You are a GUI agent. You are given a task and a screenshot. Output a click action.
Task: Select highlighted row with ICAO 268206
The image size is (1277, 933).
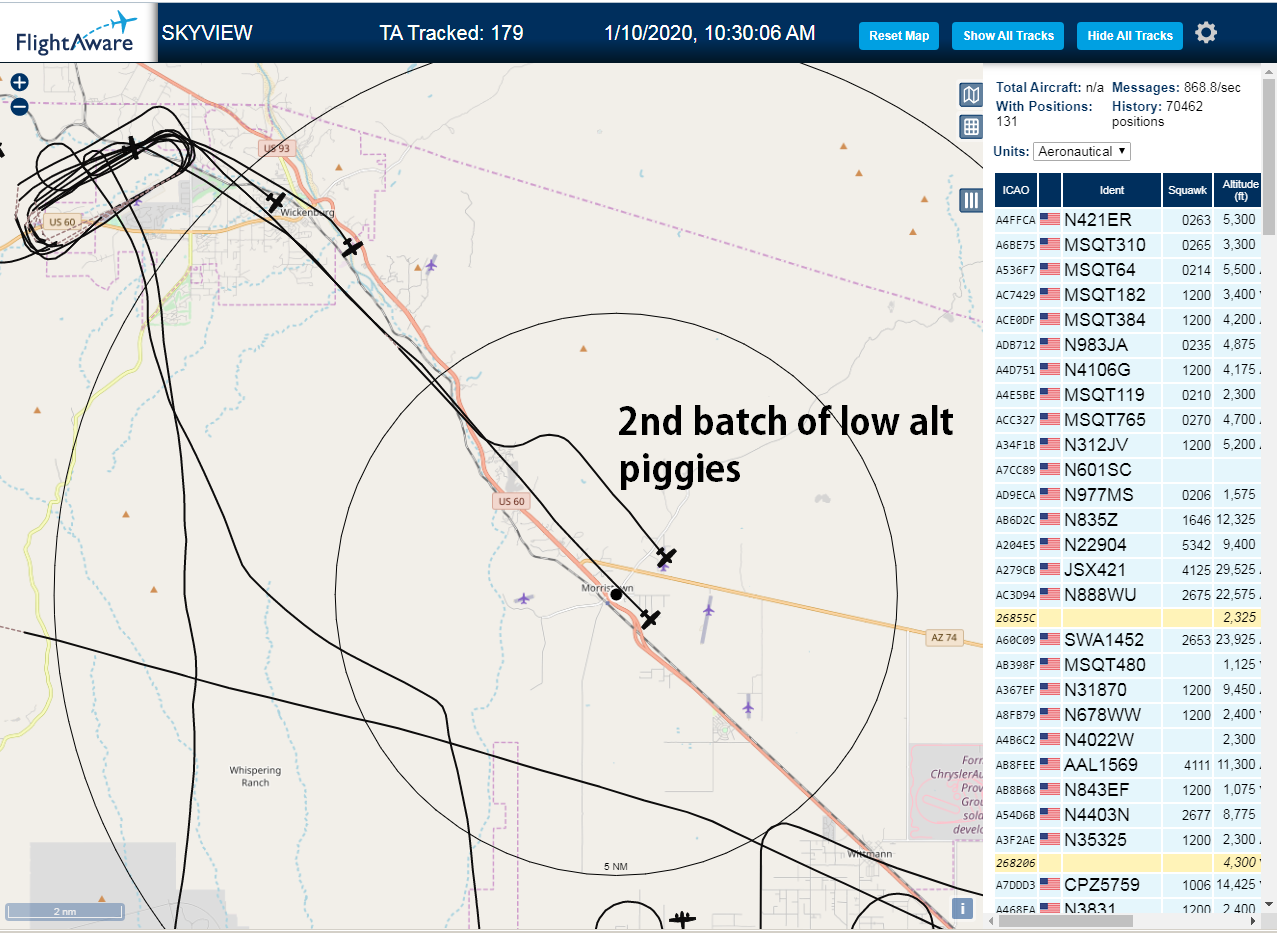pyautogui.click(x=1128, y=862)
